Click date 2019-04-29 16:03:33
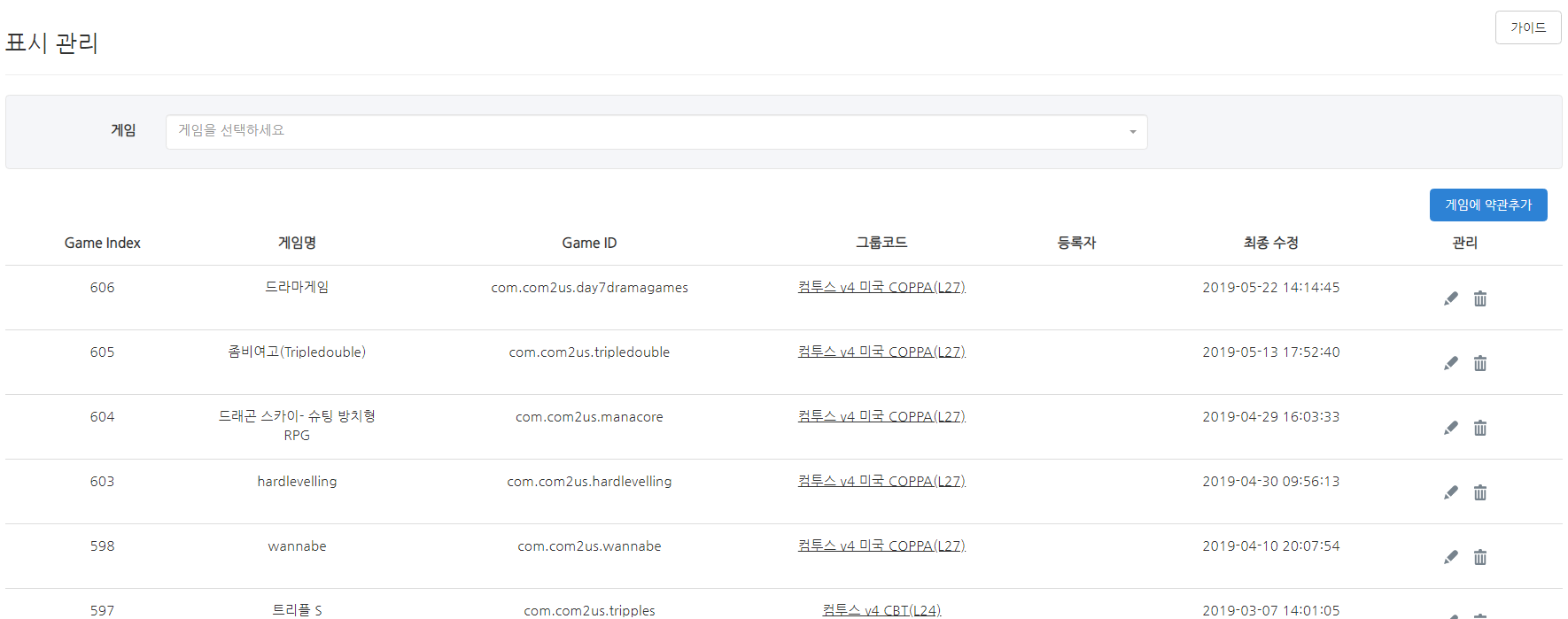This screenshot has width=1568, height=619. coord(1271,416)
